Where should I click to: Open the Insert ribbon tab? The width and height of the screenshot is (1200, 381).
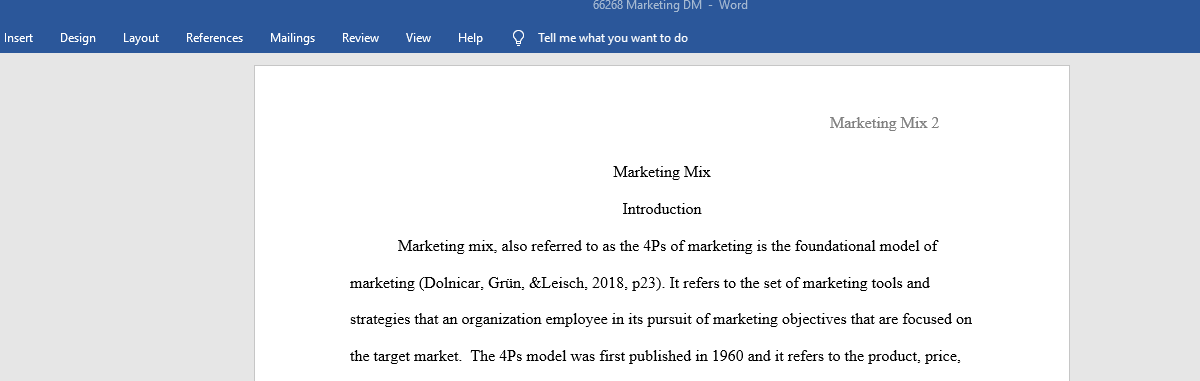pos(18,38)
